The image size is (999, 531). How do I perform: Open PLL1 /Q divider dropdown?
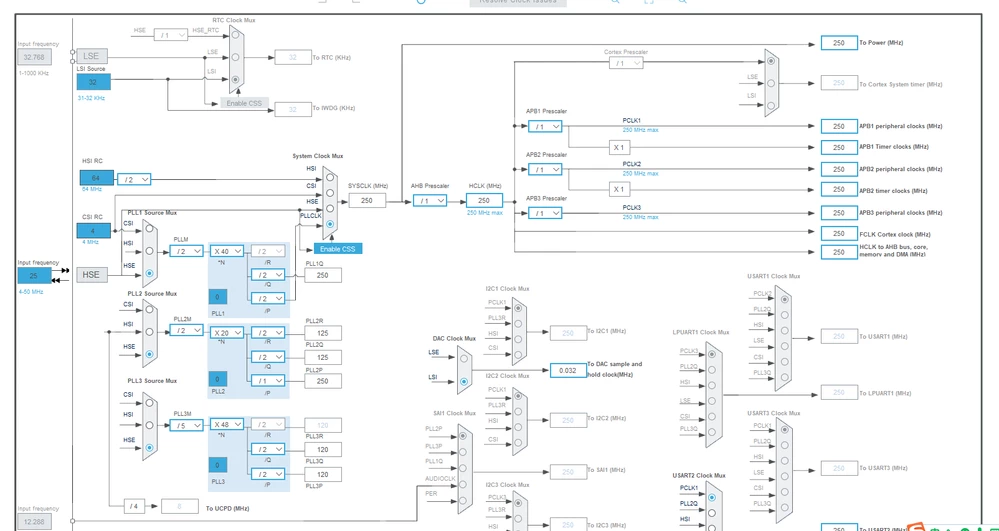coord(268,275)
